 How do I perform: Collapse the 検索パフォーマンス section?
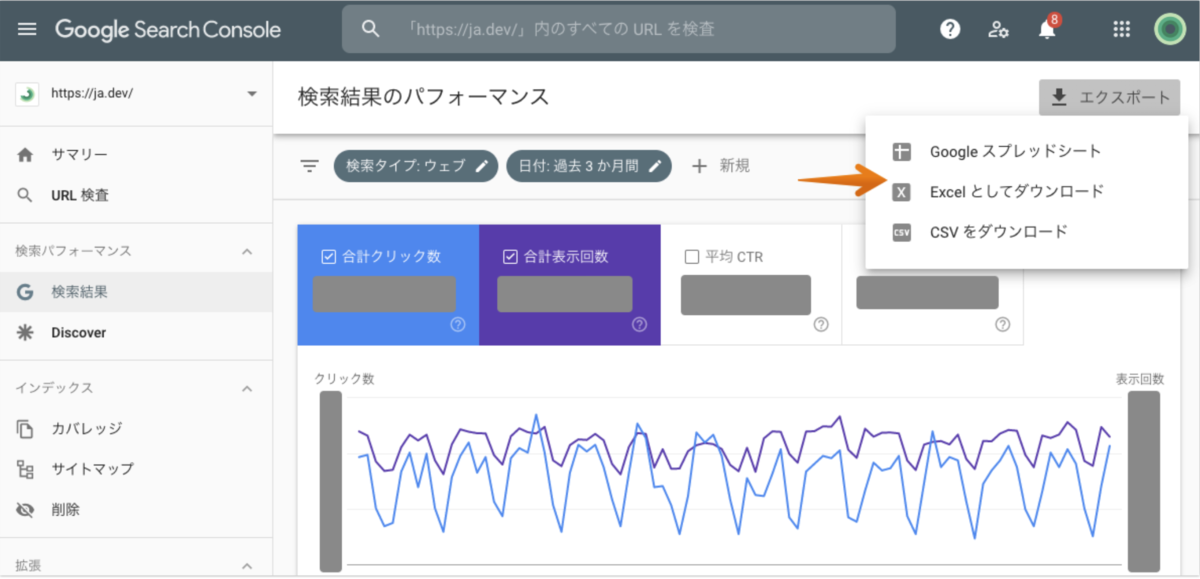247,251
